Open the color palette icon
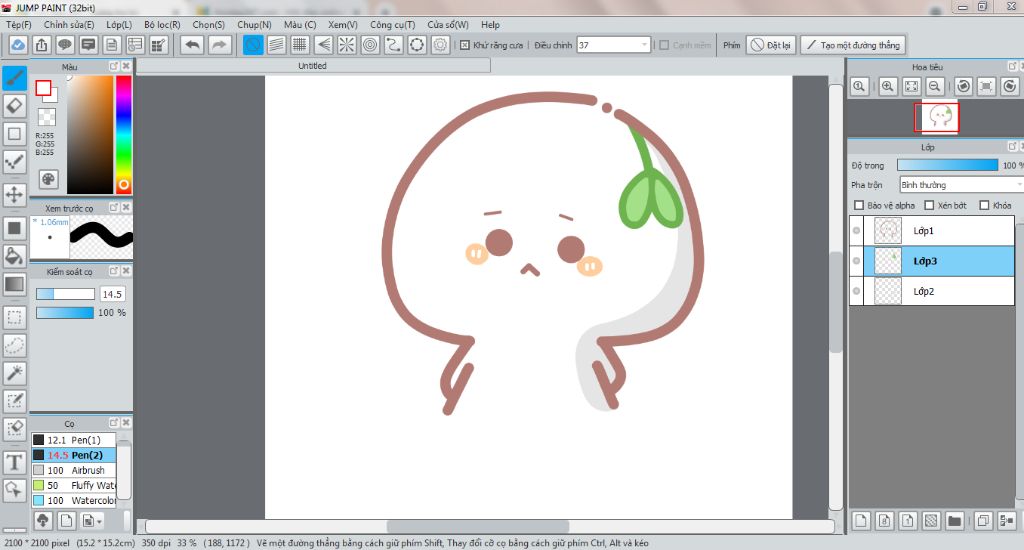This screenshot has width=1024, height=550. [48, 179]
